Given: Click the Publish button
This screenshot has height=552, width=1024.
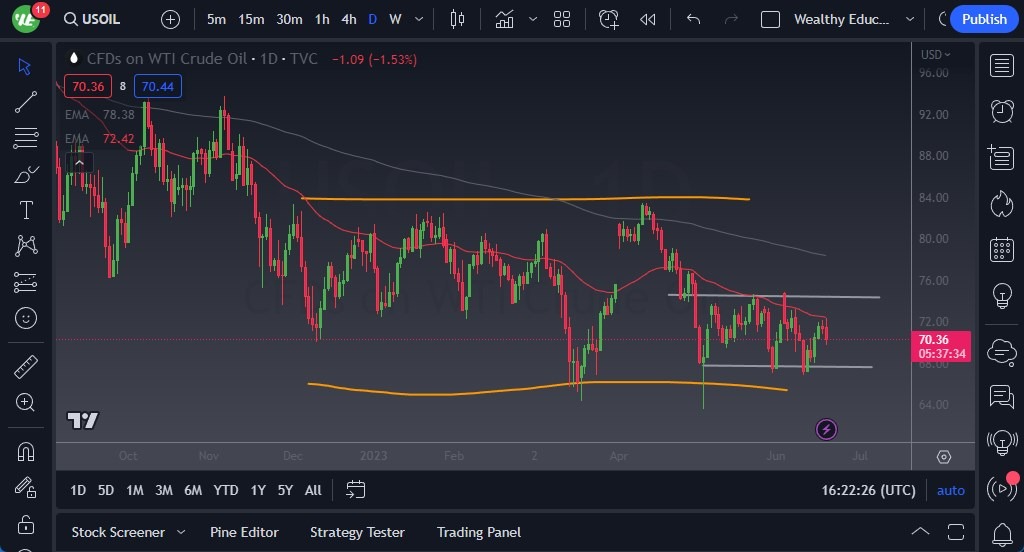Looking at the screenshot, I should [x=984, y=19].
